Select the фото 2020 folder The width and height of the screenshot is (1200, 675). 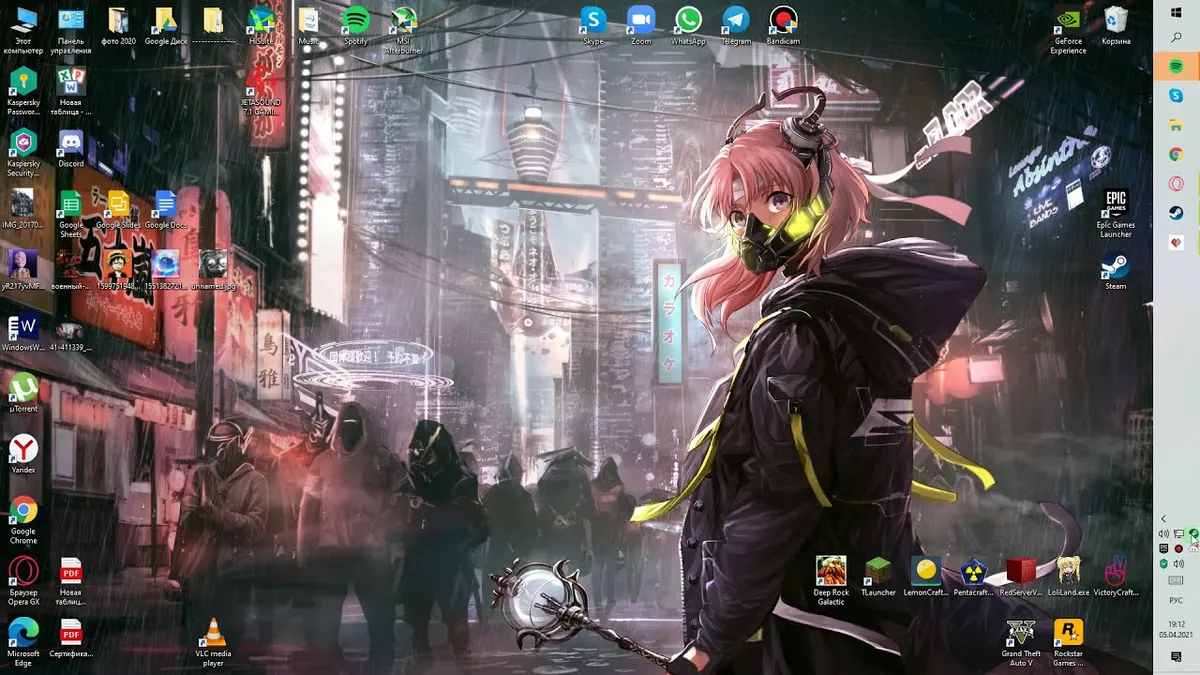coord(118,26)
